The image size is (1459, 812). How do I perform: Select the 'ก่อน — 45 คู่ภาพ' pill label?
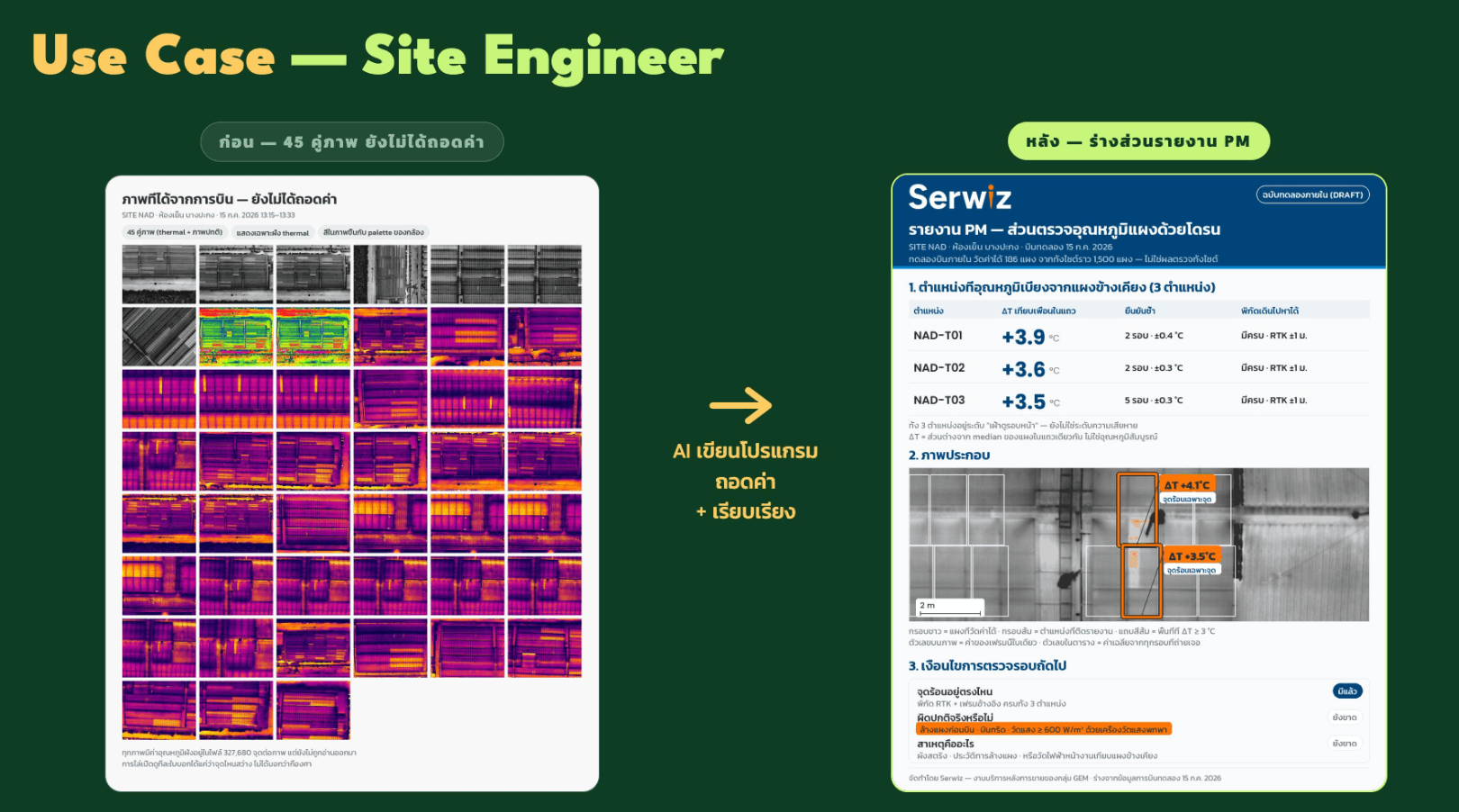coord(351,142)
